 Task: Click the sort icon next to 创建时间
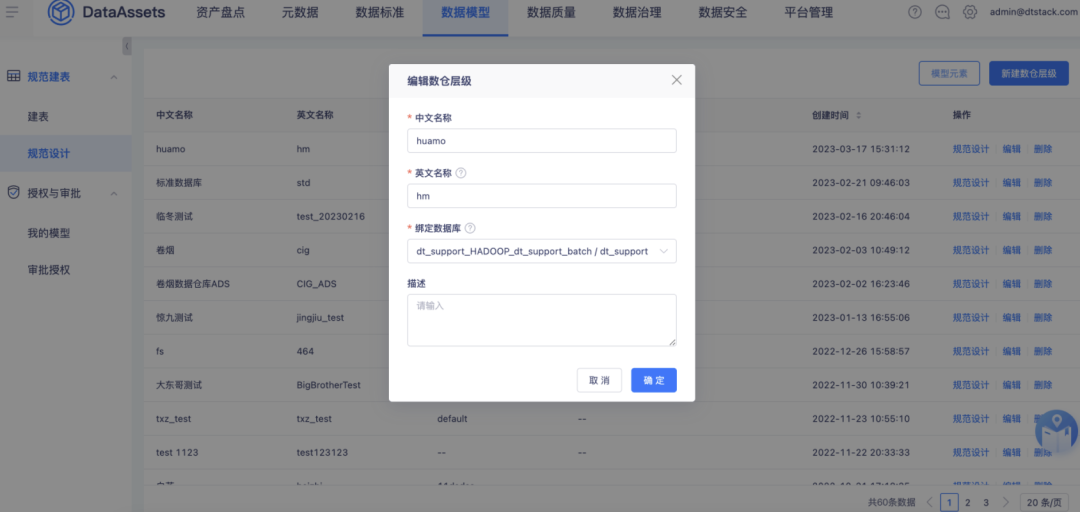[858, 115]
